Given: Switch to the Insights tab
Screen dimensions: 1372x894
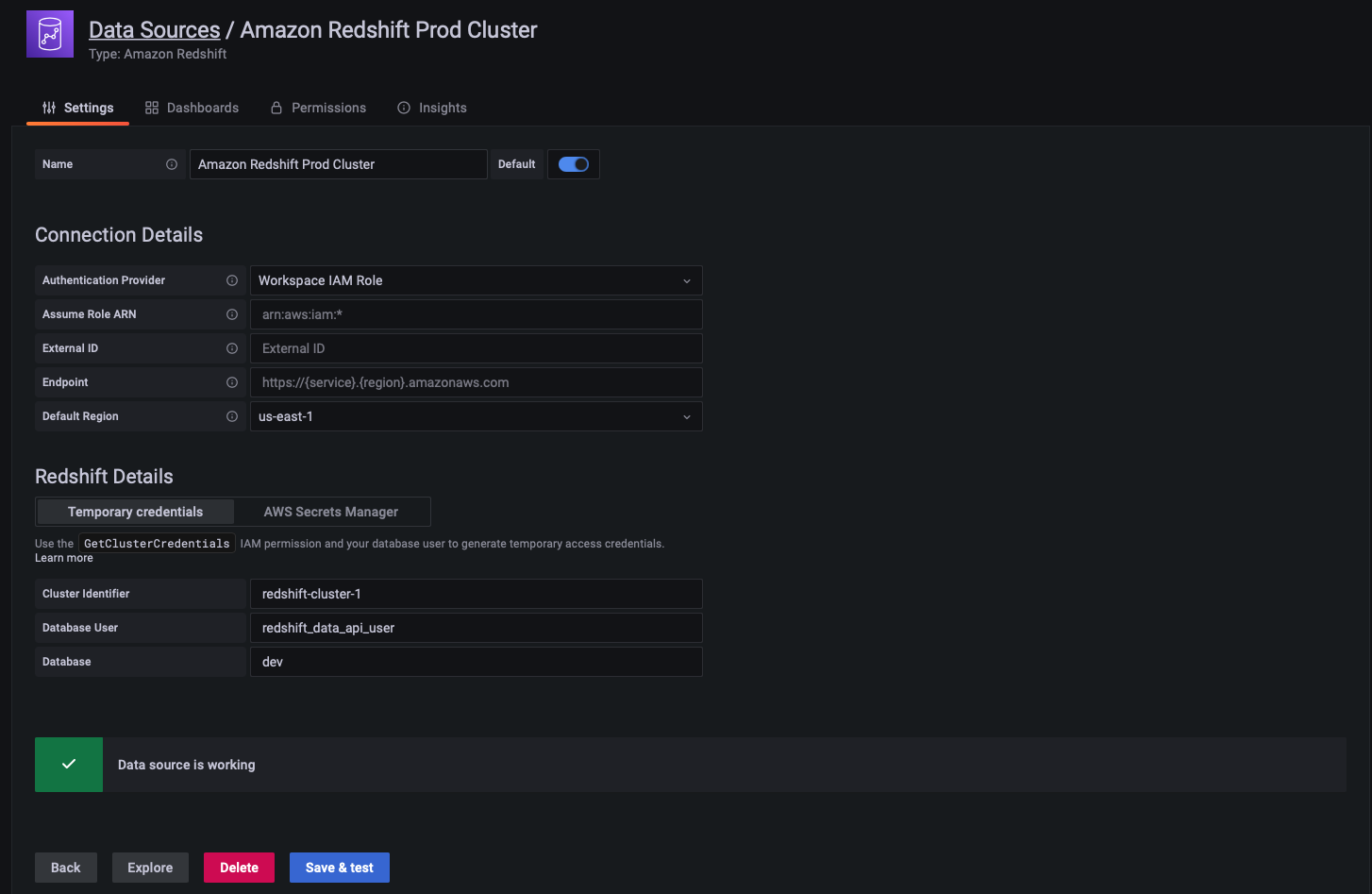Looking at the screenshot, I should (x=432, y=108).
